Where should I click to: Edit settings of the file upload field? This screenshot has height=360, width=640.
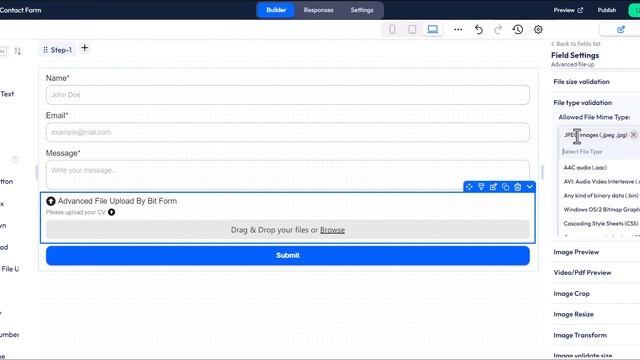tap(493, 187)
